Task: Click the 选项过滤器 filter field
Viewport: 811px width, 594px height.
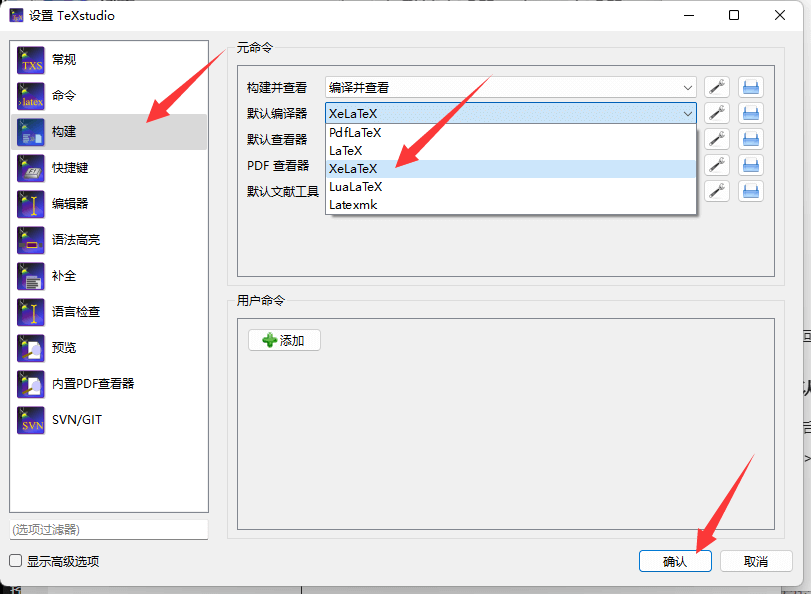Action: click(x=109, y=529)
